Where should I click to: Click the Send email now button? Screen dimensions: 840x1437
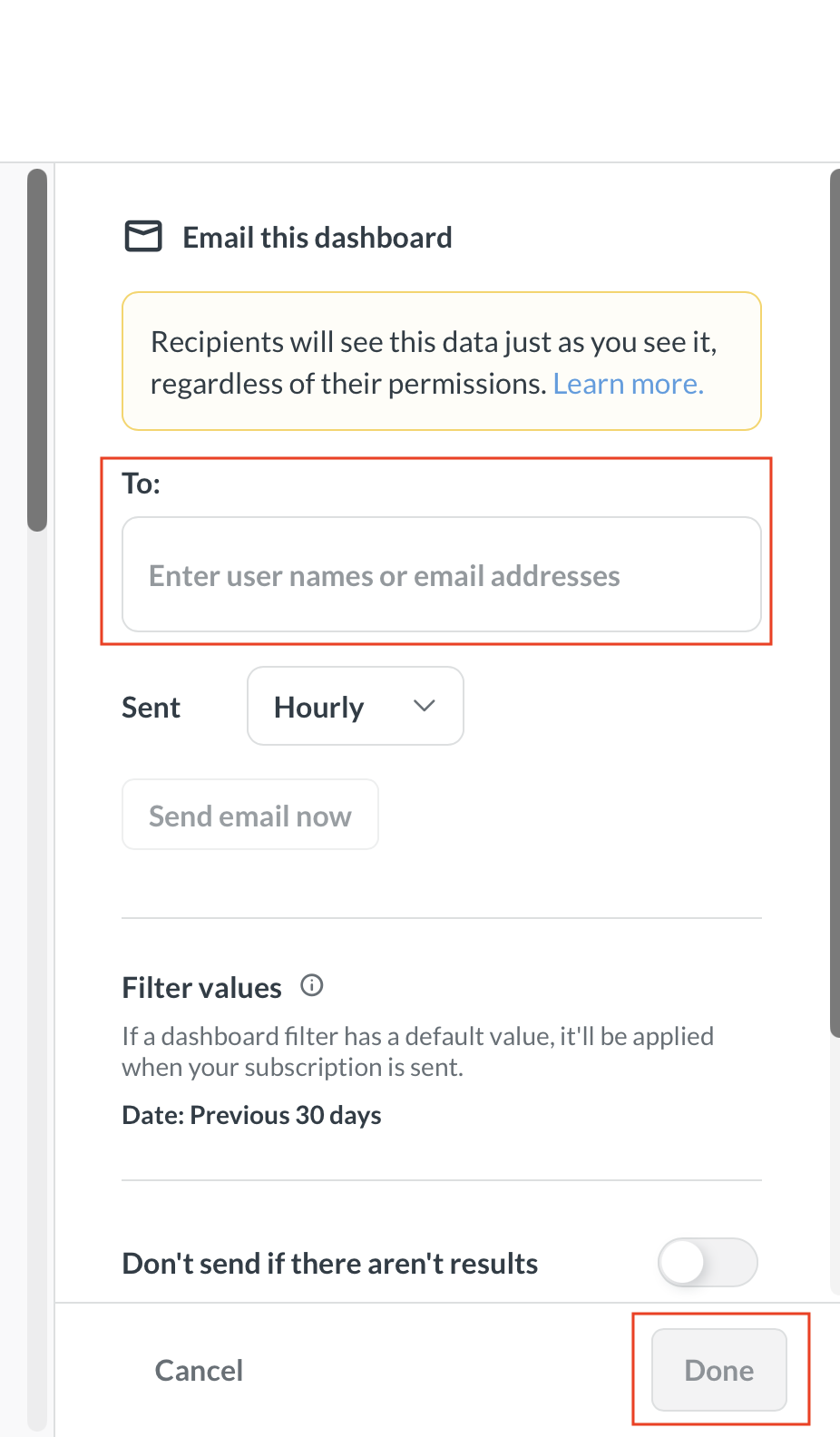[x=249, y=815]
